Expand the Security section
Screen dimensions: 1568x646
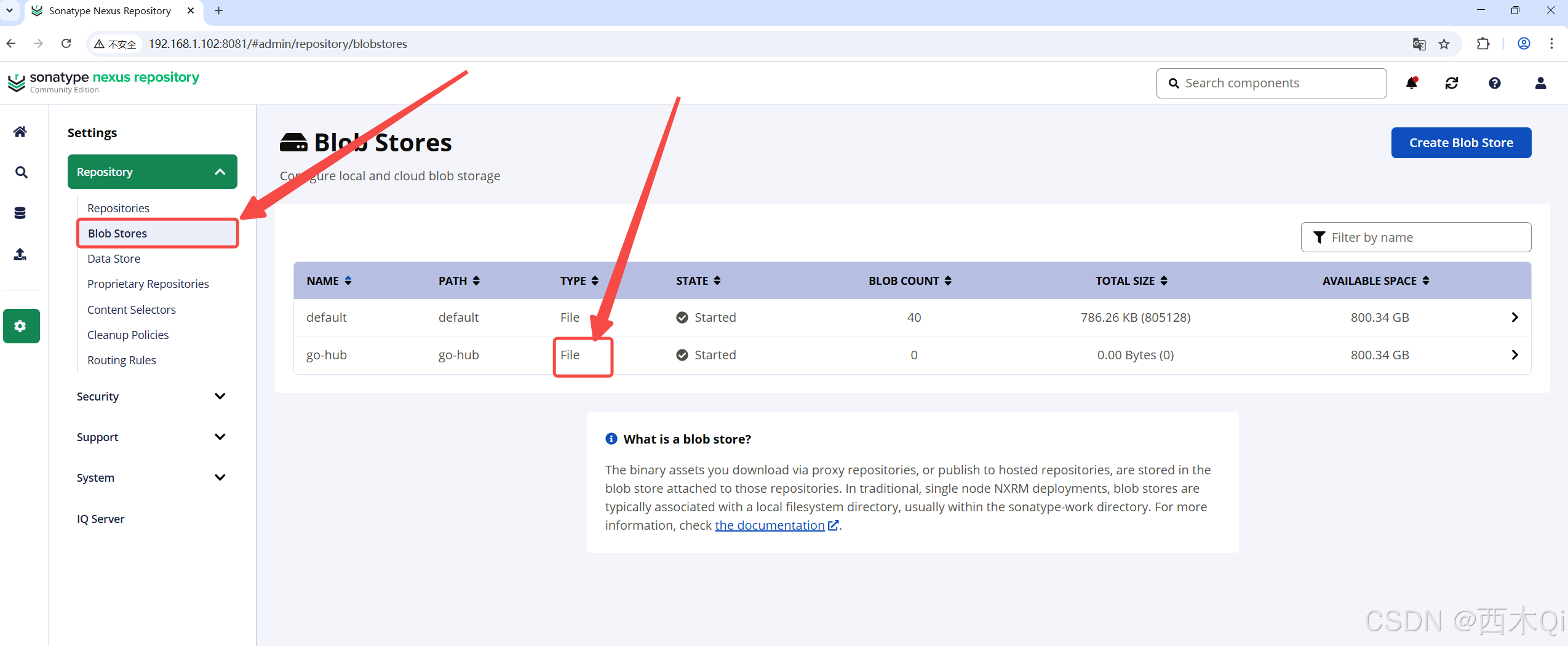(x=153, y=396)
